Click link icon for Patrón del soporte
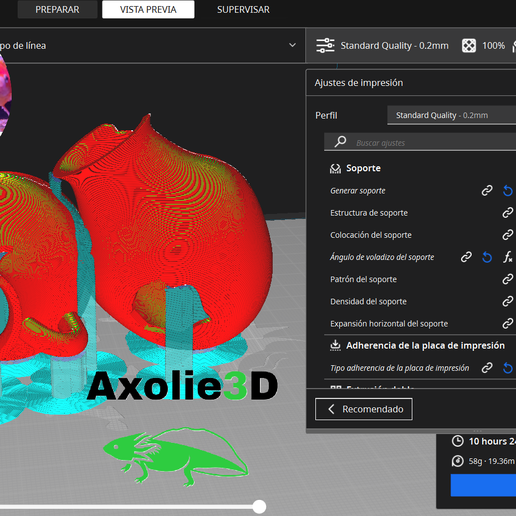The image size is (516, 516). [x=507, y=279]
